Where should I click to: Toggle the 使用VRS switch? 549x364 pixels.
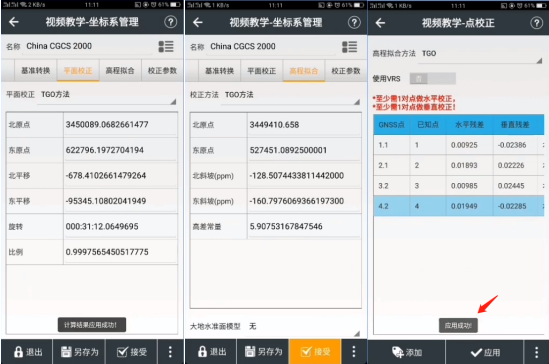432,78
